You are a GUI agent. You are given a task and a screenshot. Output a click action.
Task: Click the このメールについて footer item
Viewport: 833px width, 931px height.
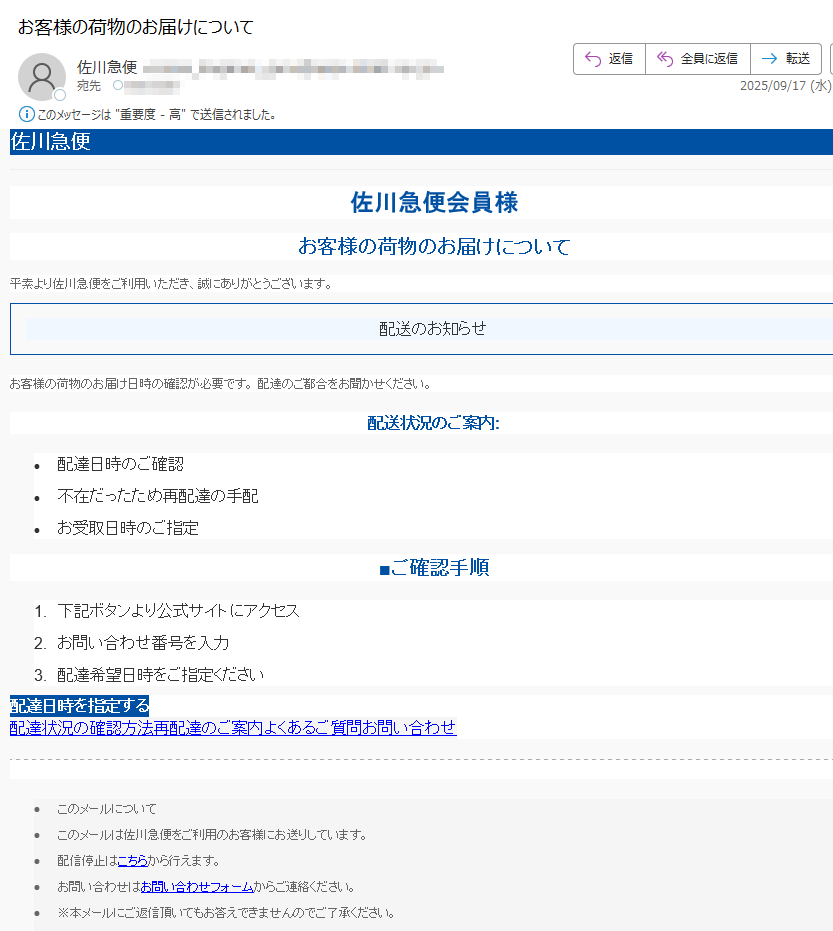[x=107, y=809]
